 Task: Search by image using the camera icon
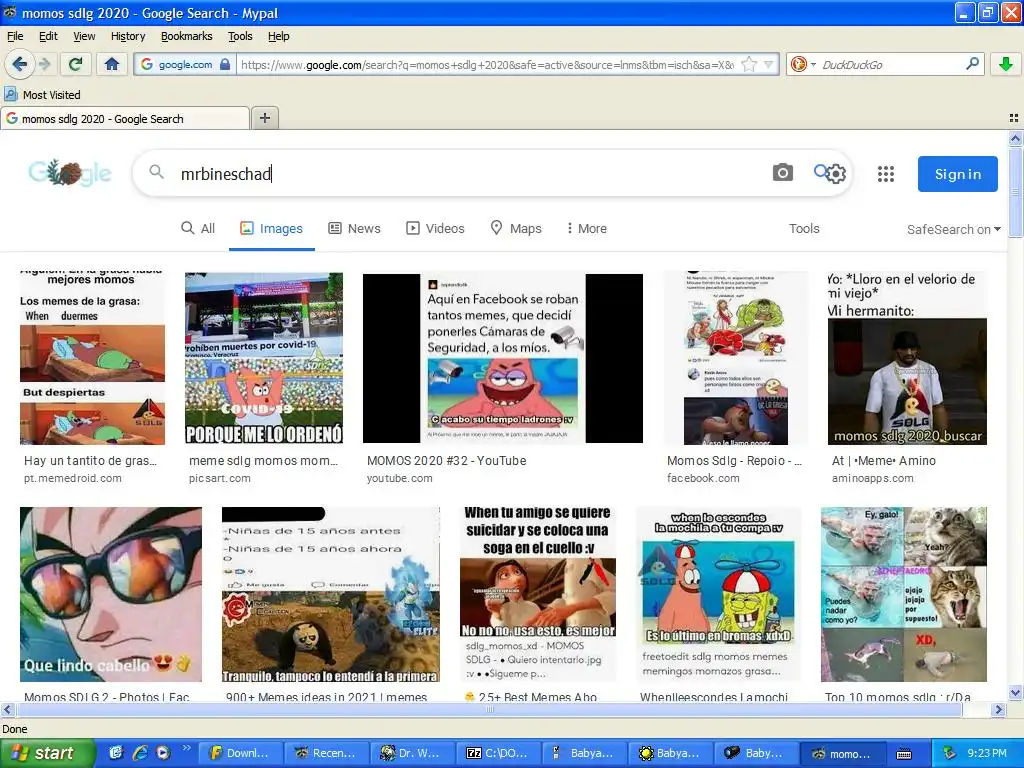[782, 172]
